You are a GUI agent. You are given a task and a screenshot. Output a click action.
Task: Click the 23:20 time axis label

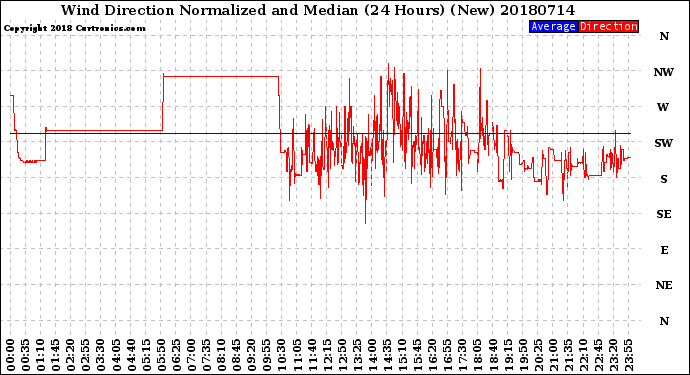coord(613,355)
